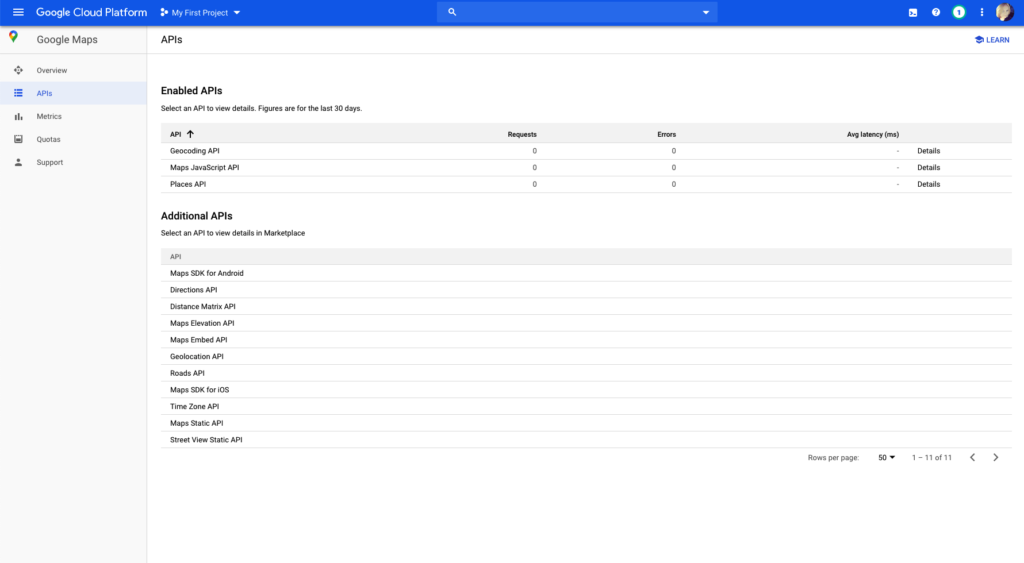Click inside the top search field

tap(577, 12)
